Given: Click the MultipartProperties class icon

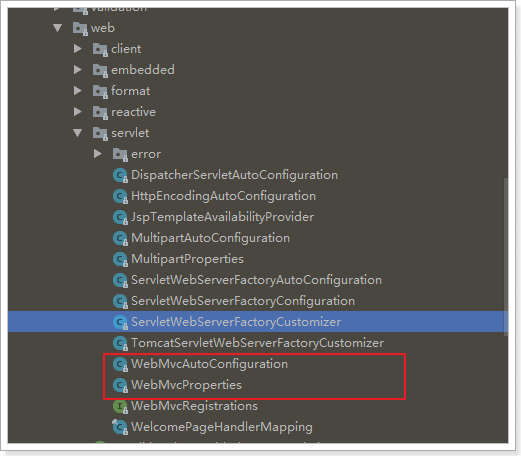Looking at the screenshot, I should click(120, 259).
